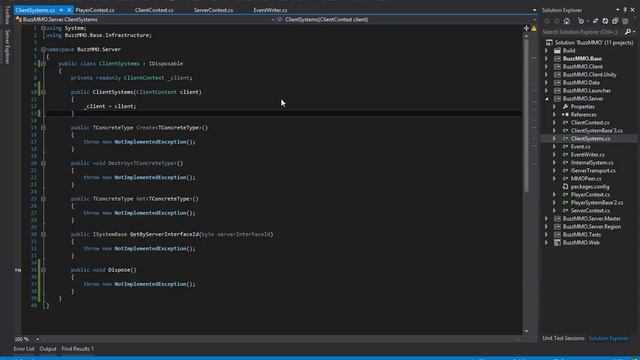Click the yellow warning indicator above the scrollbar
Image resolution: width=640 pixels, height=360 pixels.
click(534, 28)
